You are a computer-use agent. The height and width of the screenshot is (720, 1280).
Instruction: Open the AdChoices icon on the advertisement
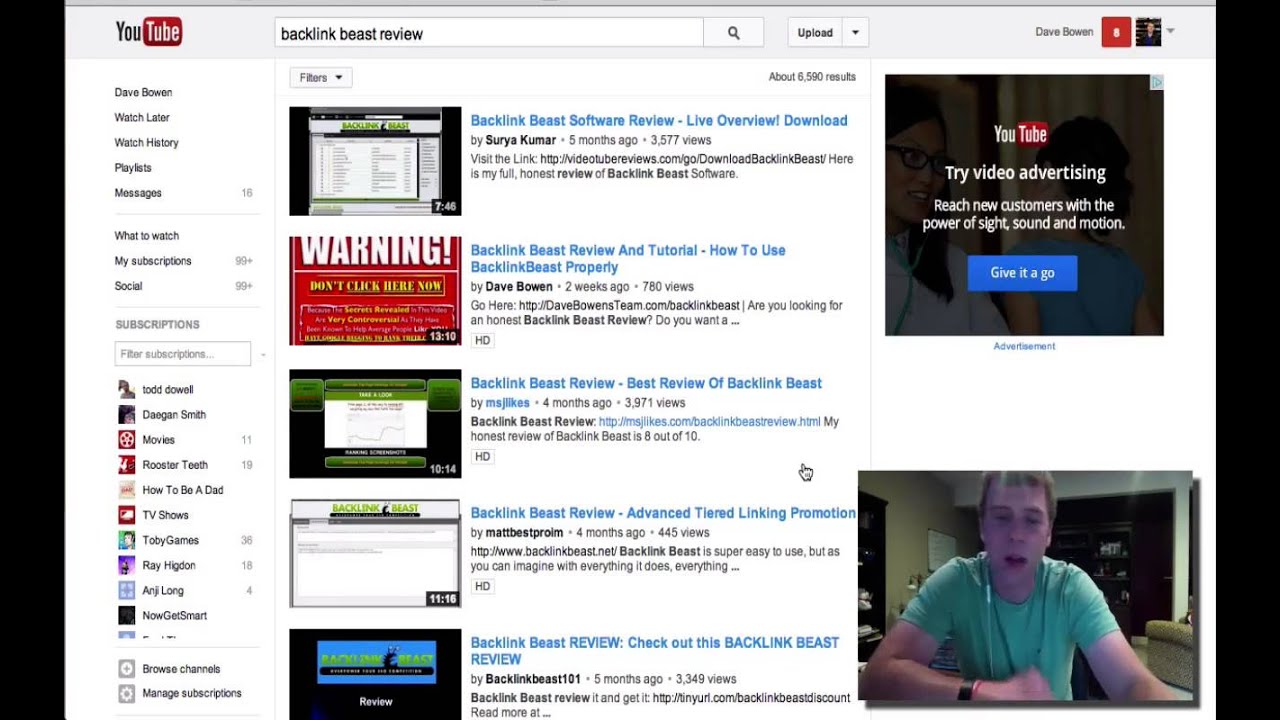[1156, 82]
